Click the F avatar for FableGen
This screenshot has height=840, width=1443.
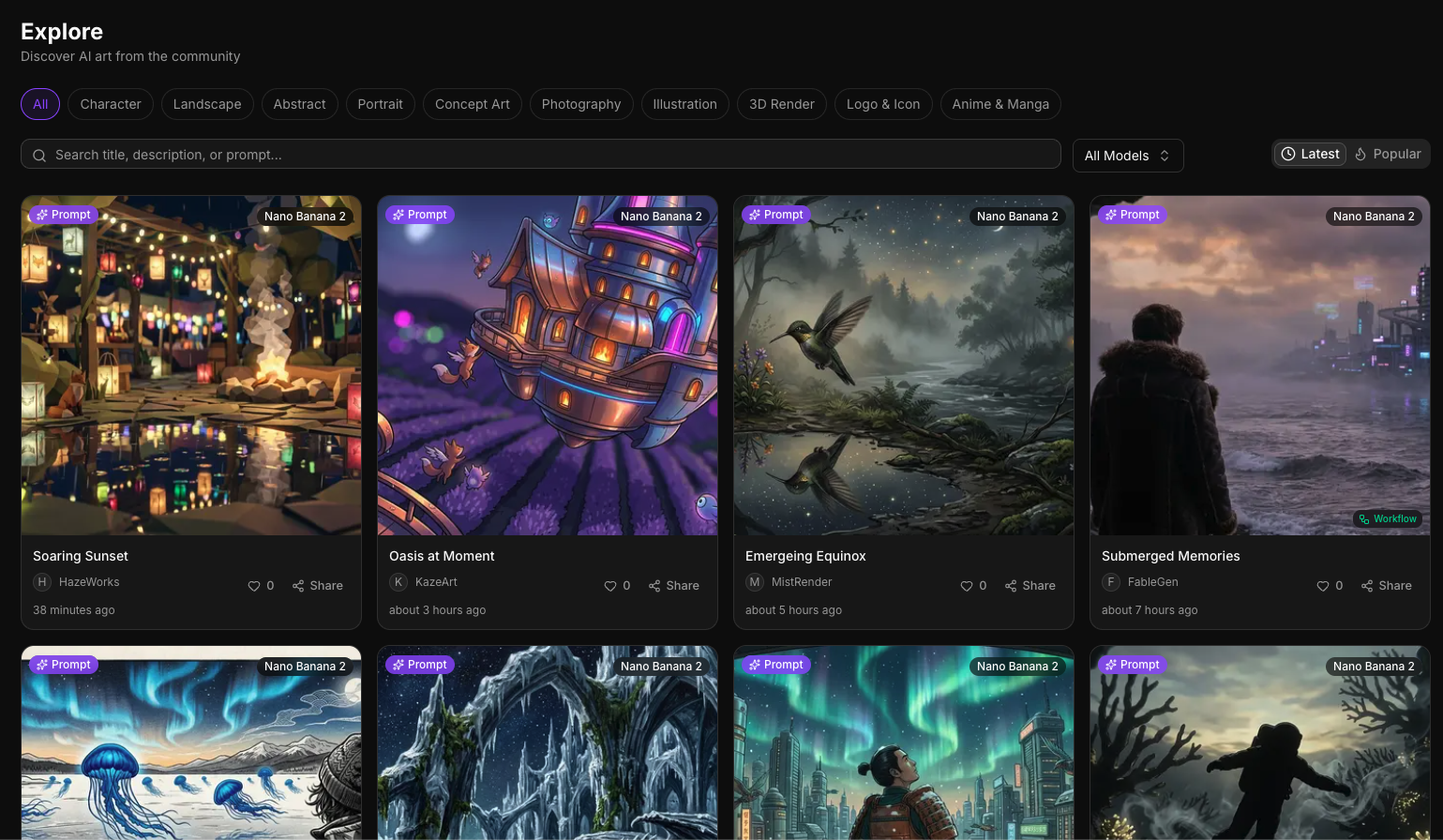(x=1111, y=582)
